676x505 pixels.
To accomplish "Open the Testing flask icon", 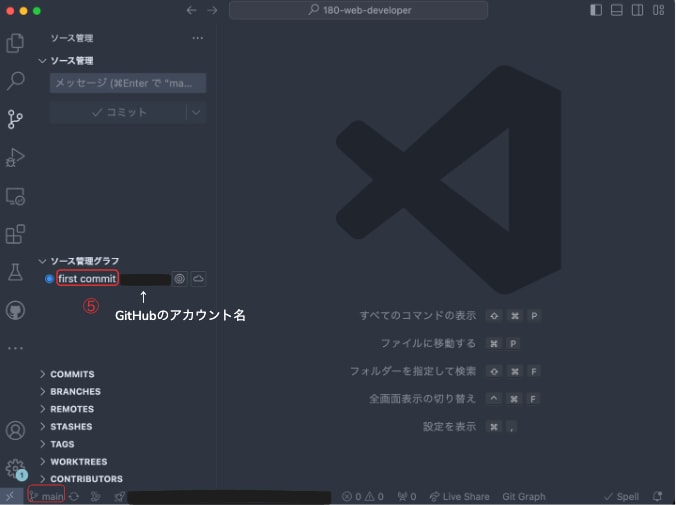I will click(15, 273).
